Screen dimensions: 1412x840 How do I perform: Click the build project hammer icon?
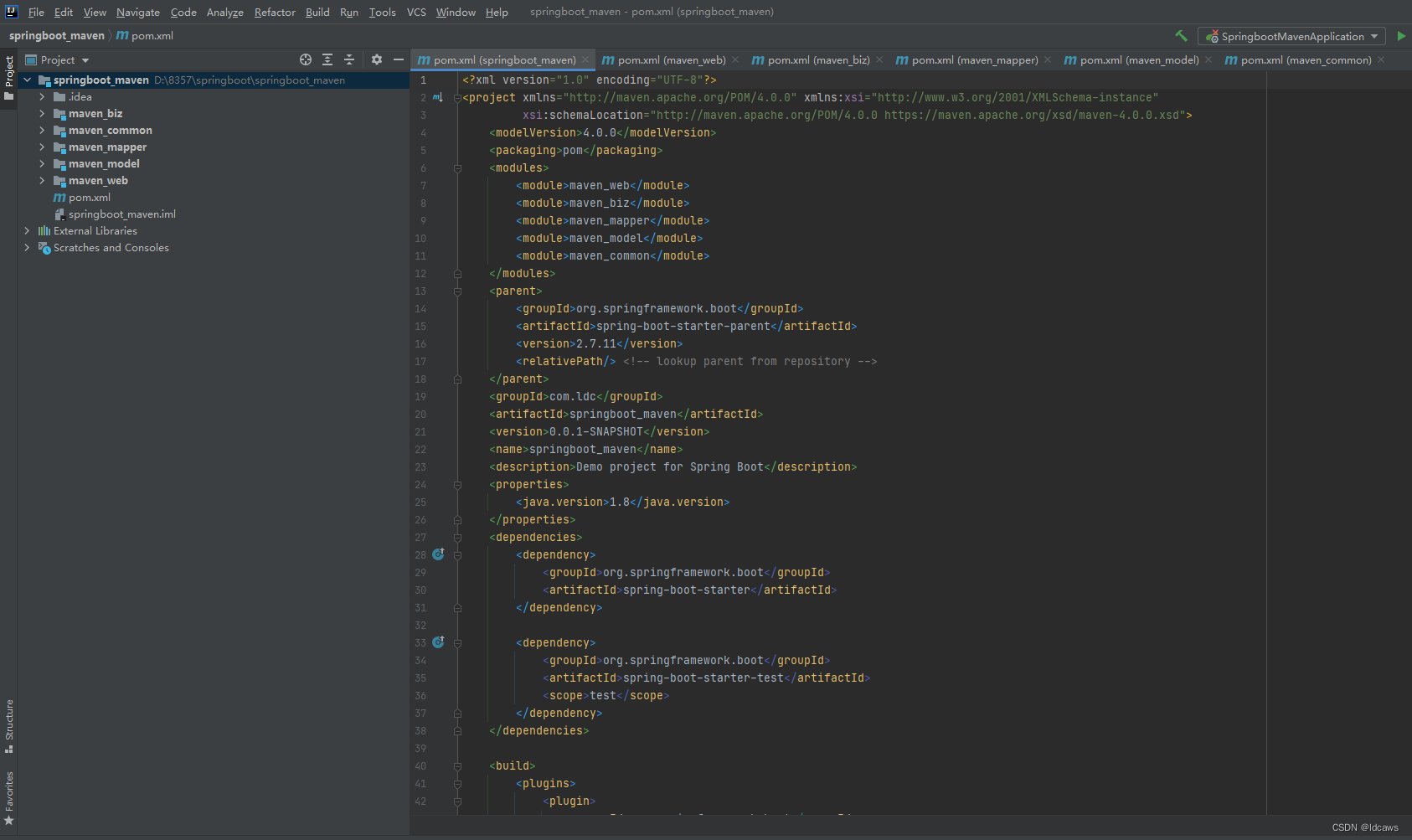[x=1181, y=36]
